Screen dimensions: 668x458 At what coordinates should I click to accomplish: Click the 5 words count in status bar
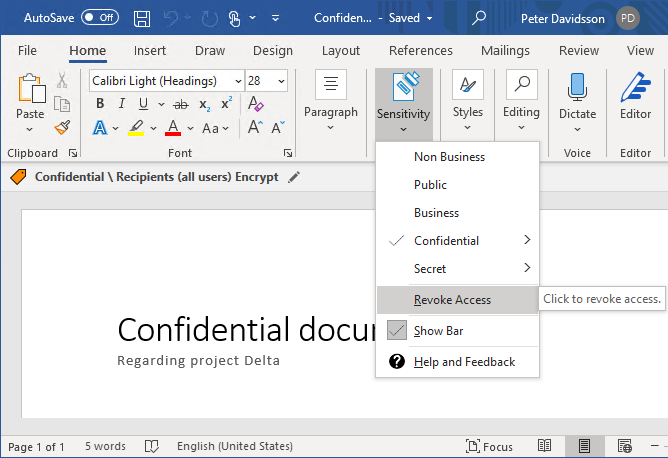pyautogui.click(x=105, y=446)
